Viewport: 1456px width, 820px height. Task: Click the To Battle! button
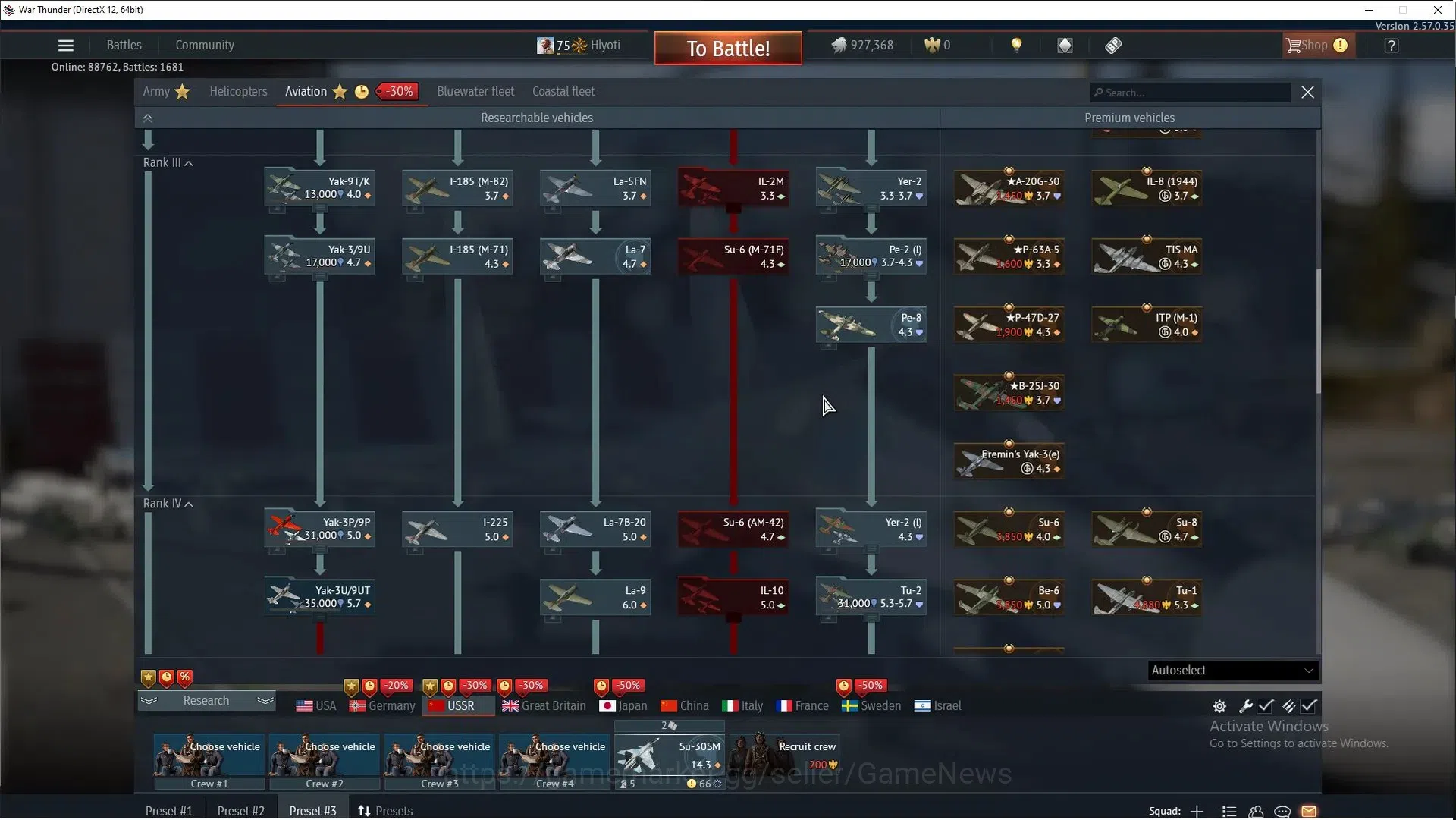pos(728,49)
